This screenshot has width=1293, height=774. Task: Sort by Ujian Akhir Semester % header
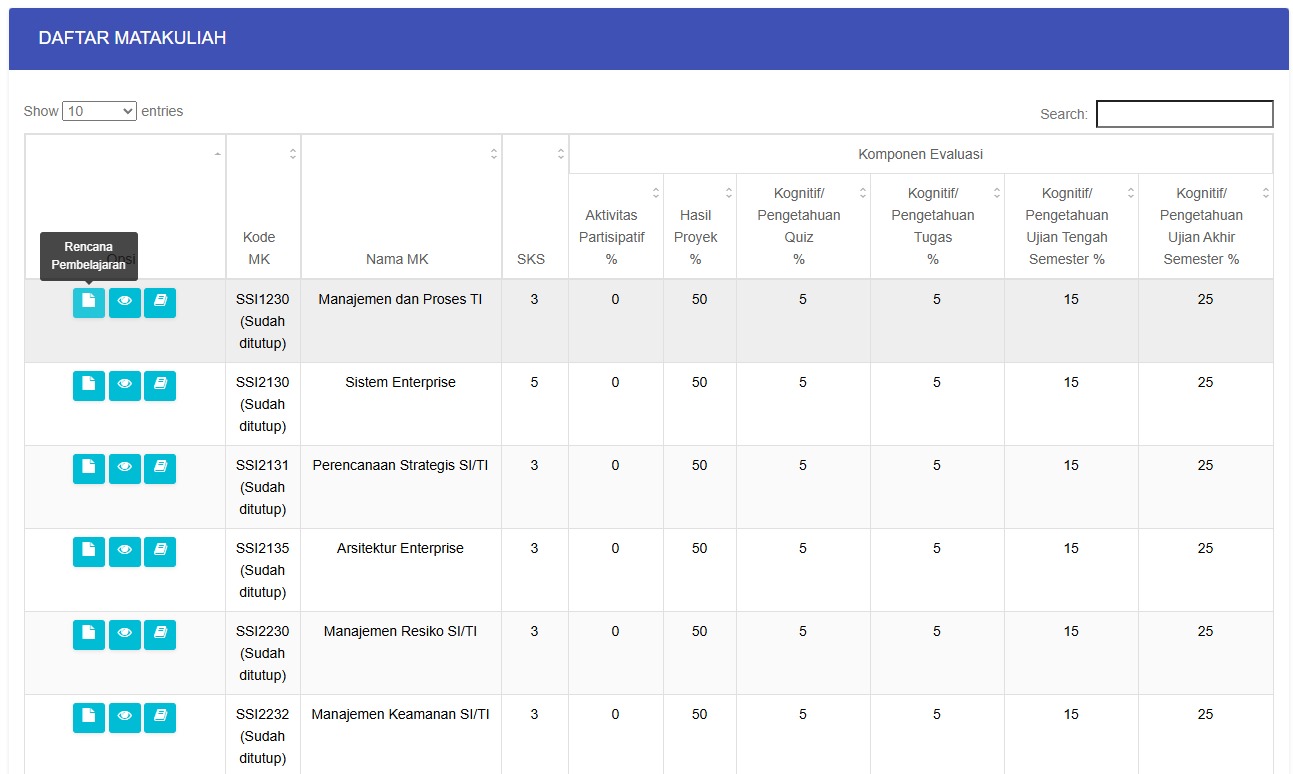pos(1205,226)
